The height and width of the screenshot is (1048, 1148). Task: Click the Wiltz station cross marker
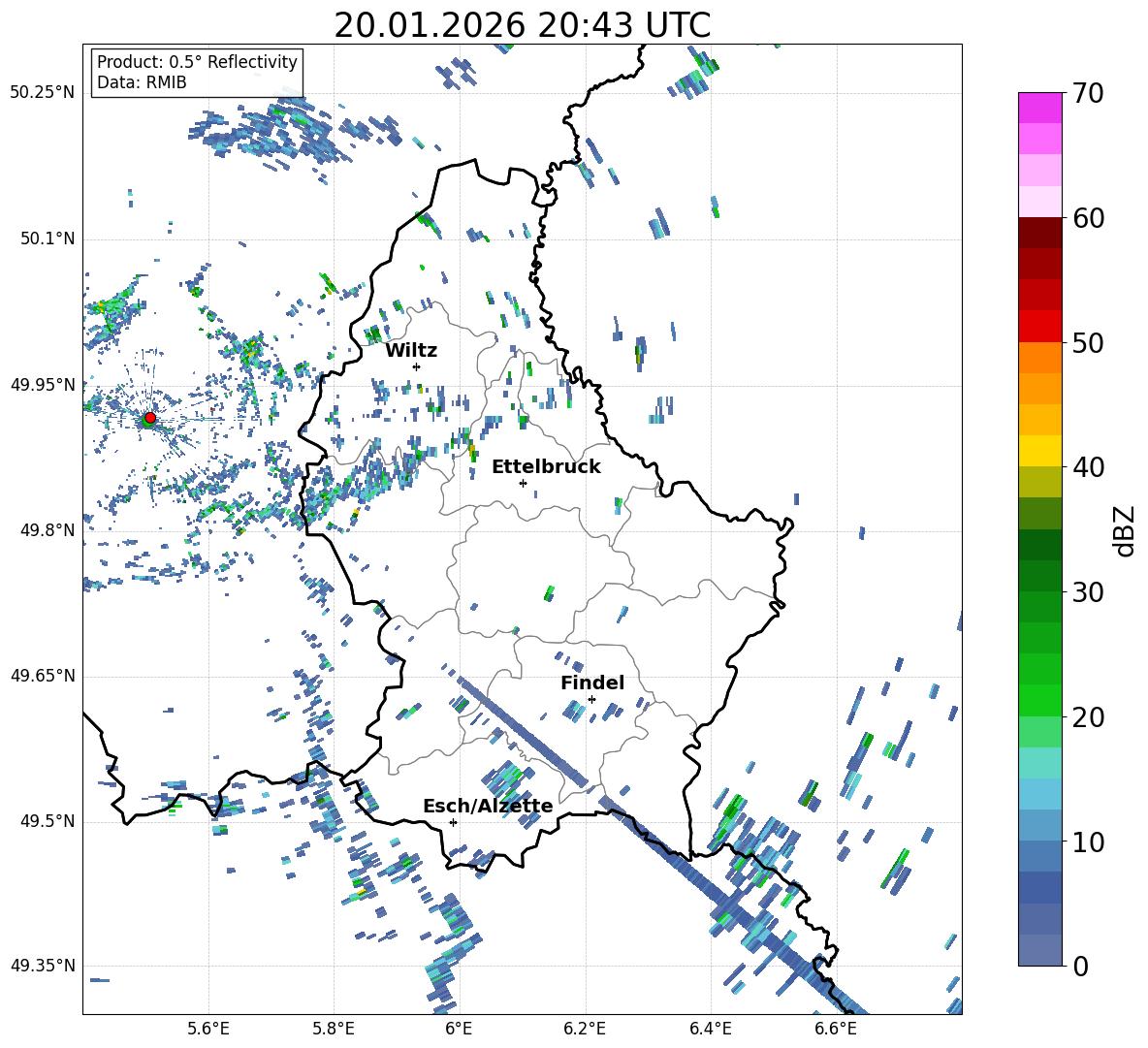click(417, 366)
